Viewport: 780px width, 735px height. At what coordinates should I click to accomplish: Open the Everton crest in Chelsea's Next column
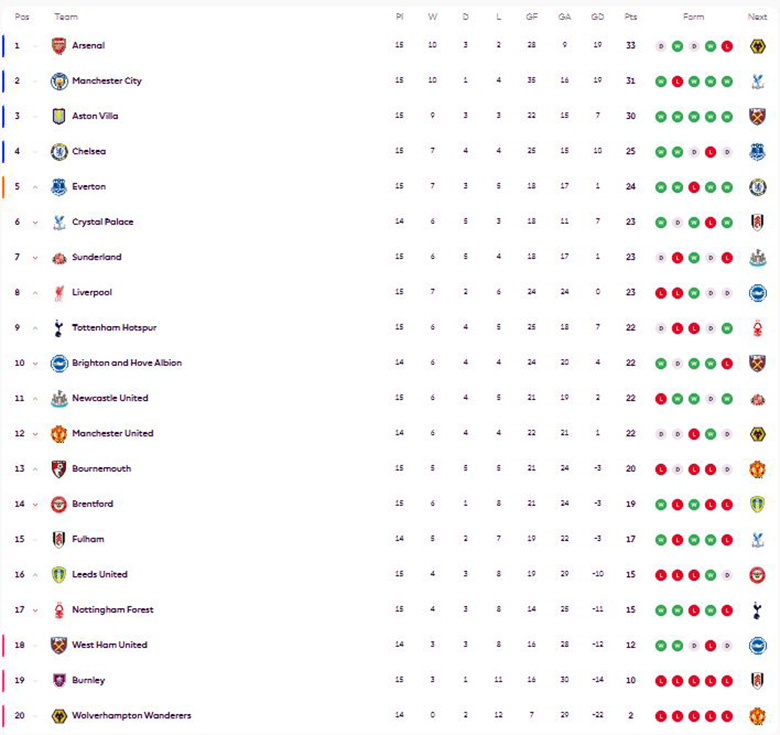758,152
